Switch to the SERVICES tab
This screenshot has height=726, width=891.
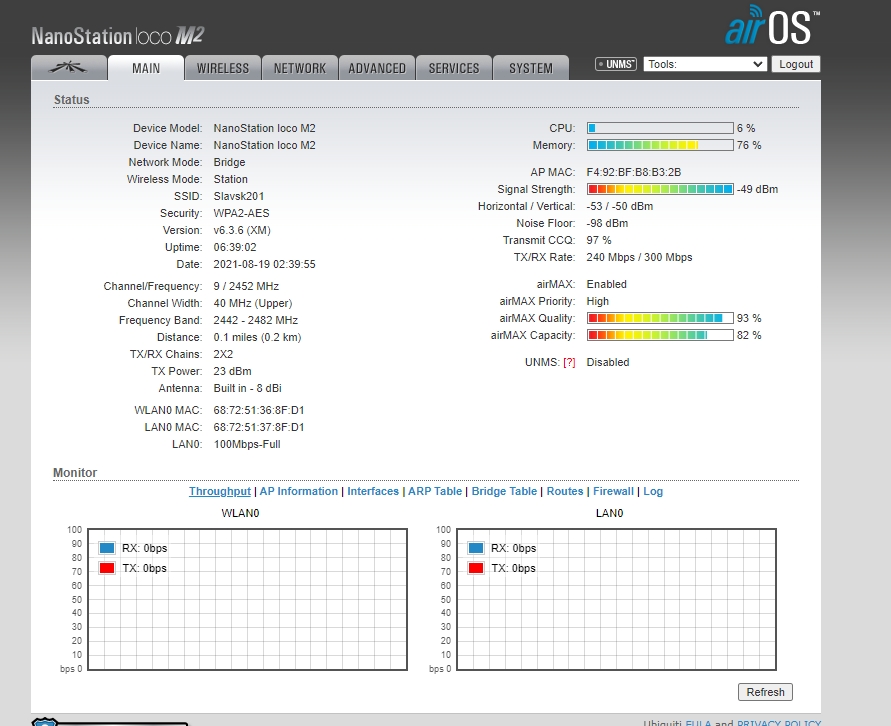click(x=454, y=68)
